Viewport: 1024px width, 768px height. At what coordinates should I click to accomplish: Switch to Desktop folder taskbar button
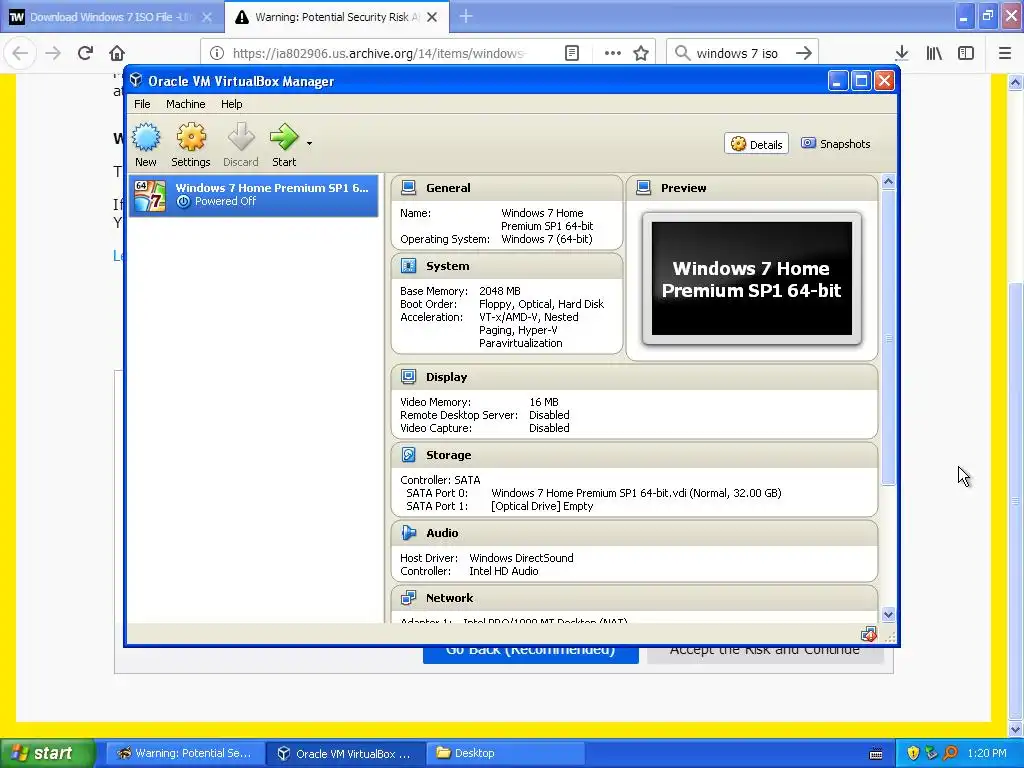(x=505, y=753)
